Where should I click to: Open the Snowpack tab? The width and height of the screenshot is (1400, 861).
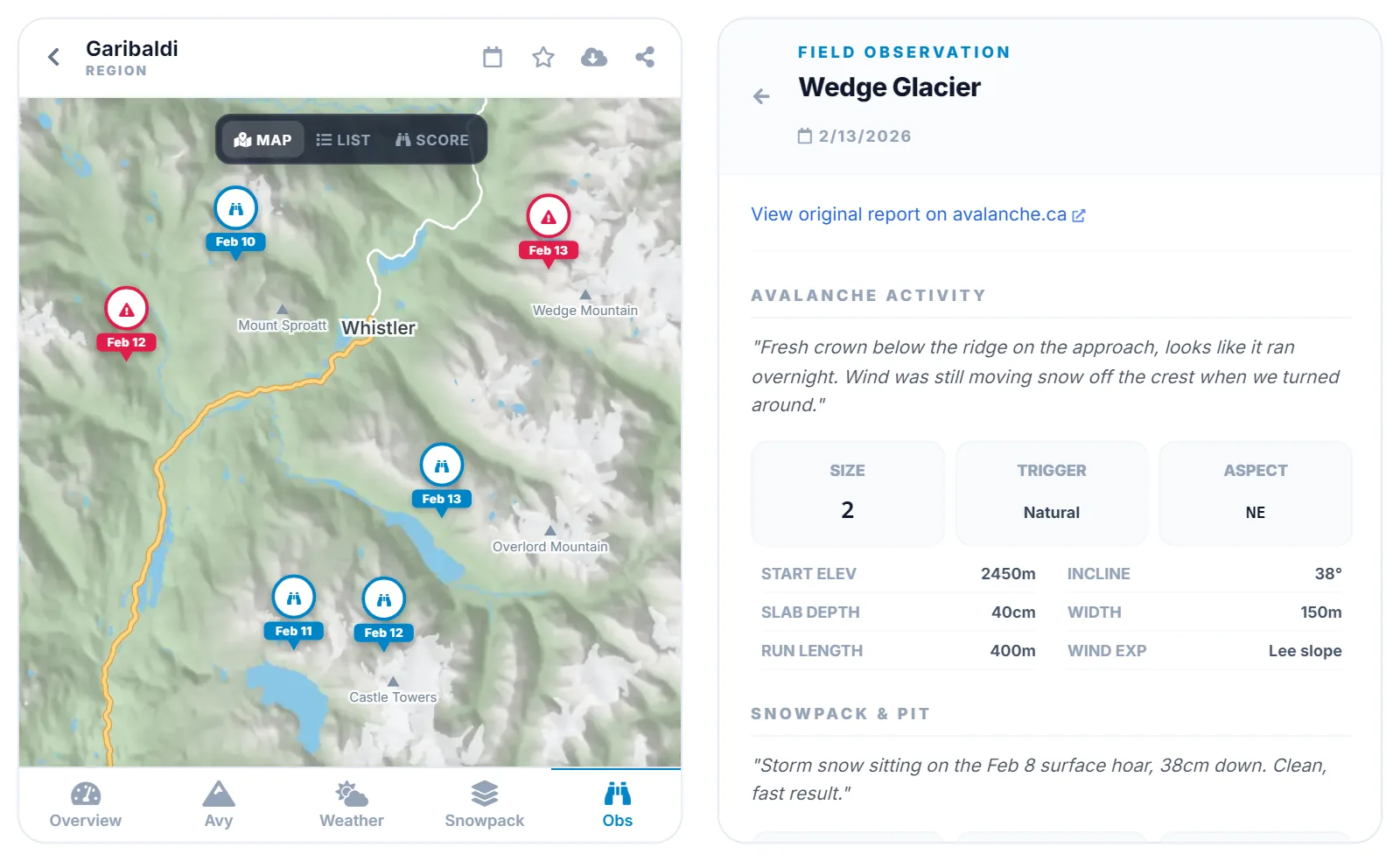point(485,805)
